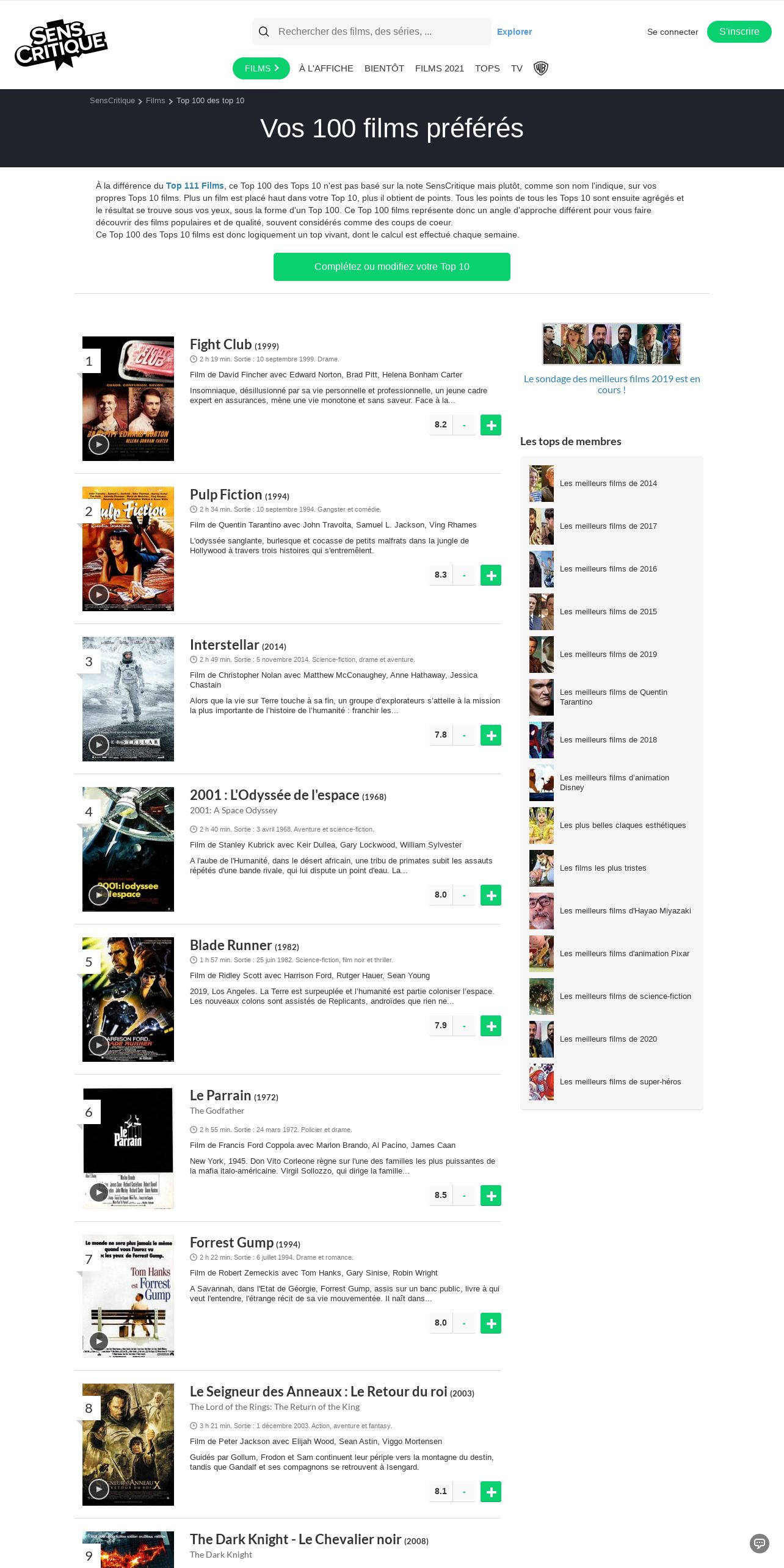The height and width of the screenshot is (1568, 784).
Task: Play the Forrest Gump trailer
Action: tap(99, 1341)
